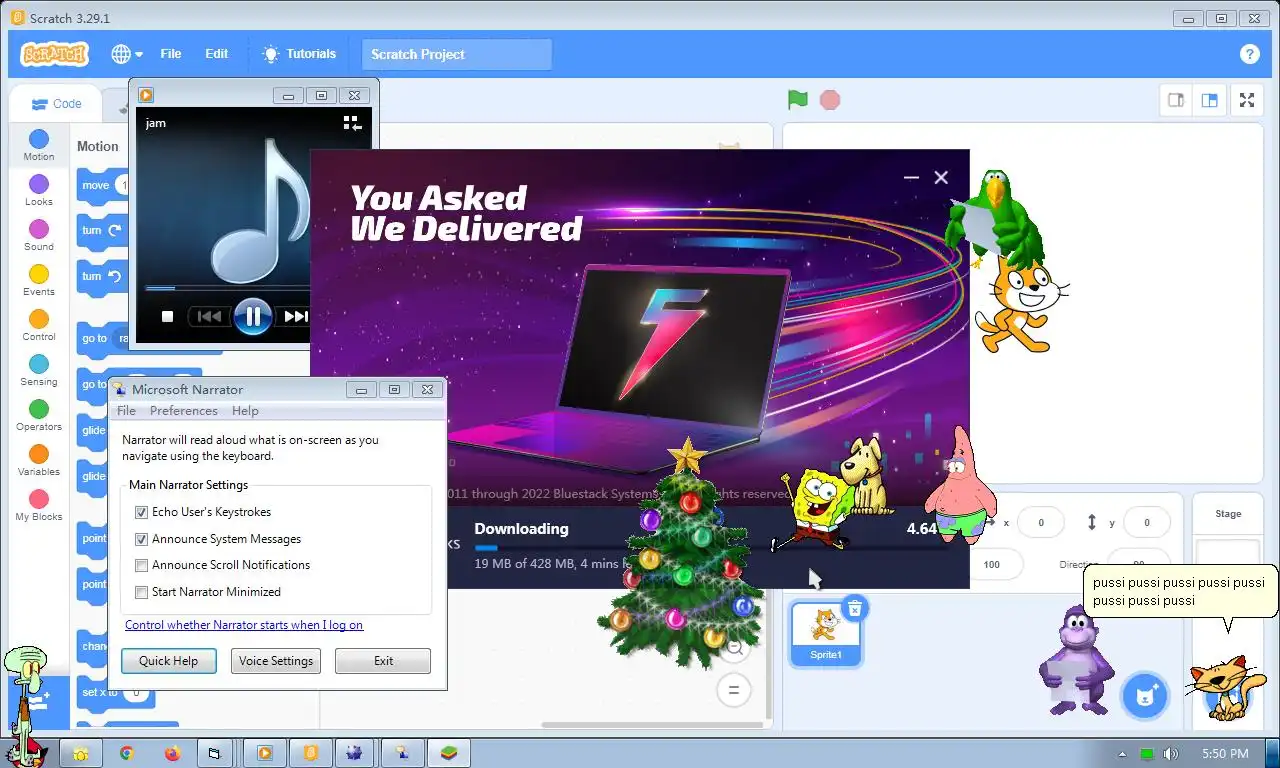Open Tutorials in Scratch menu bar
1280x768 pixels.
click(x=299, y=54)
